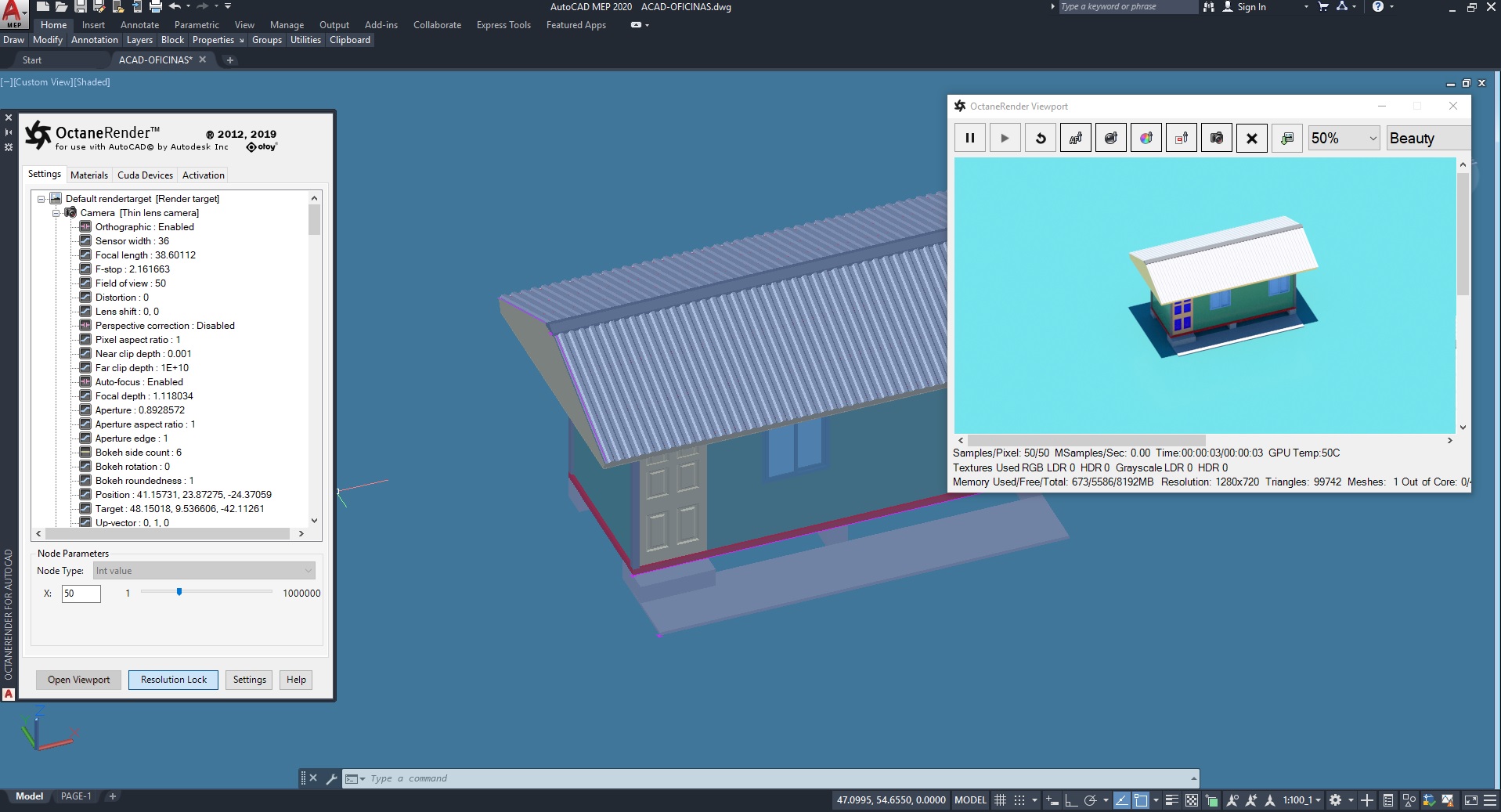Screen dimensions: 1501x812
Task: Switch to the Materials tab in OctaneRender
Action: tap(89, 175)
